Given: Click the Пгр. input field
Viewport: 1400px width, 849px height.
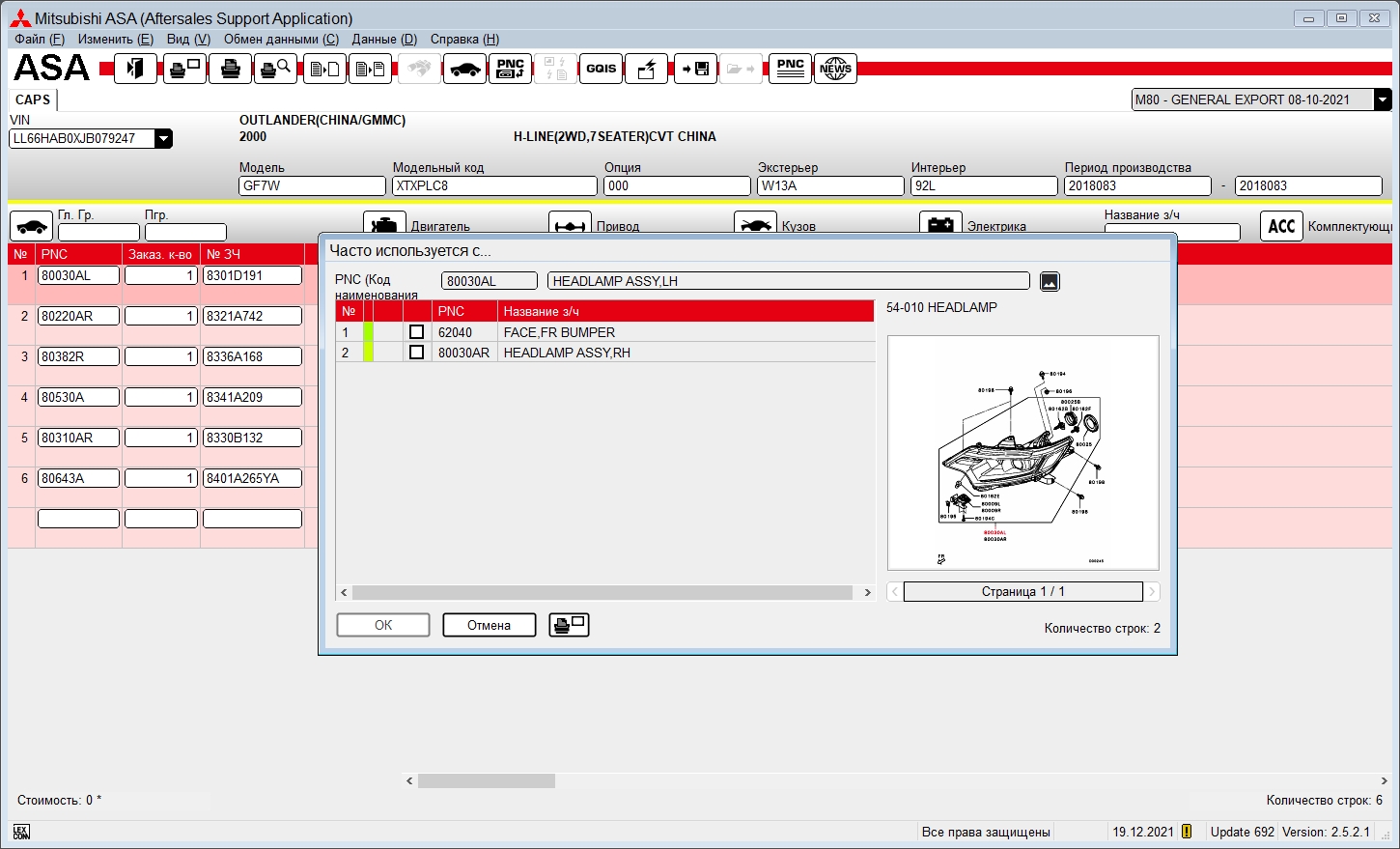Looking at the screenshot, I should 185,232.
